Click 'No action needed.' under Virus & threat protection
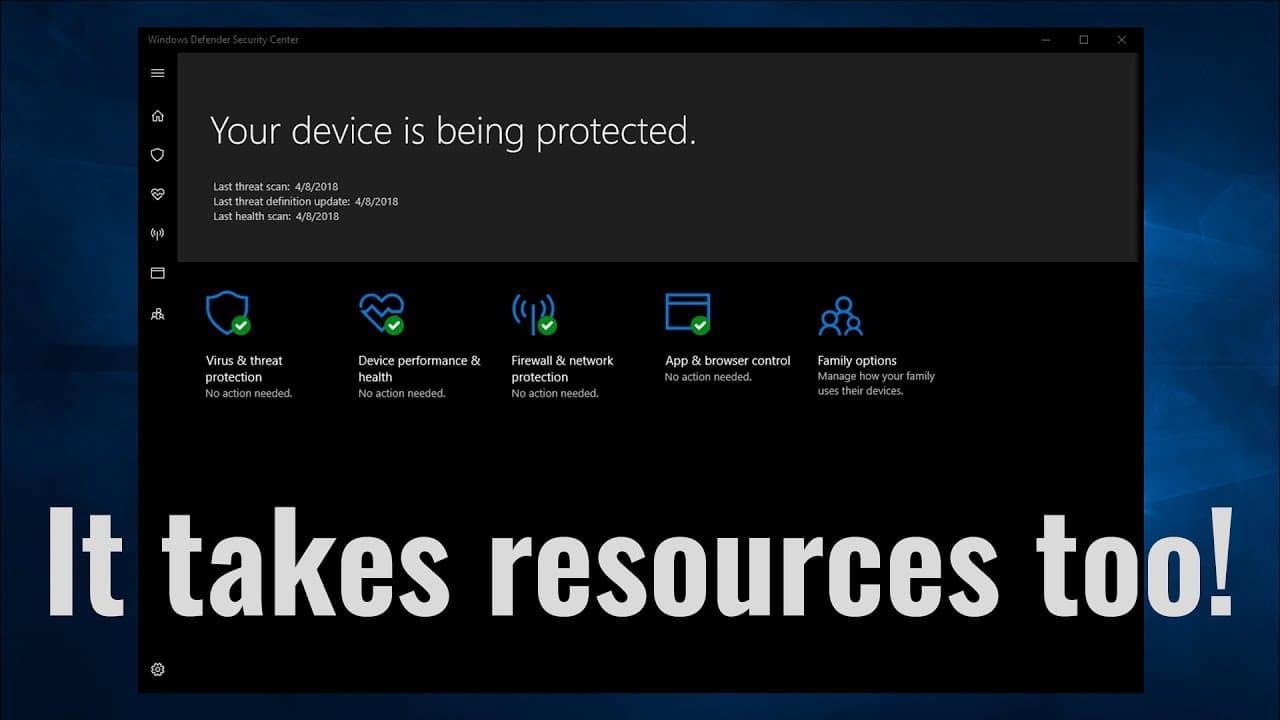 tap(249, 394)
